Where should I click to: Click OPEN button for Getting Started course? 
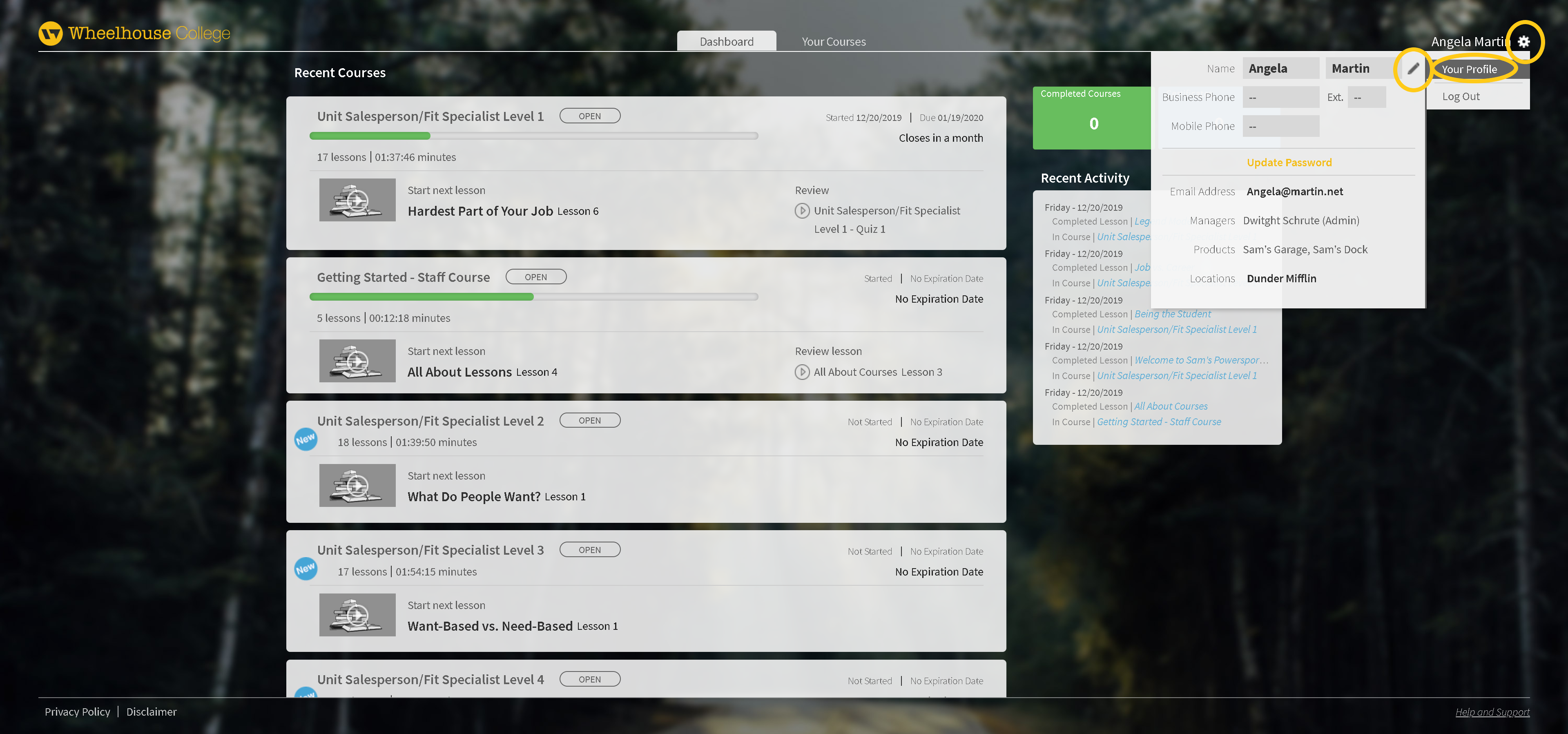pyautogui.click(x=535, y=277)
